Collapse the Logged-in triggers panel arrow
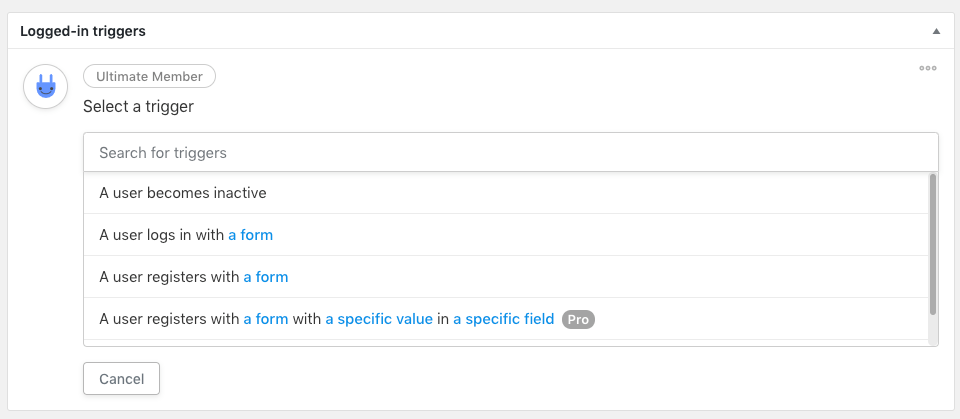 pos(936,31)
